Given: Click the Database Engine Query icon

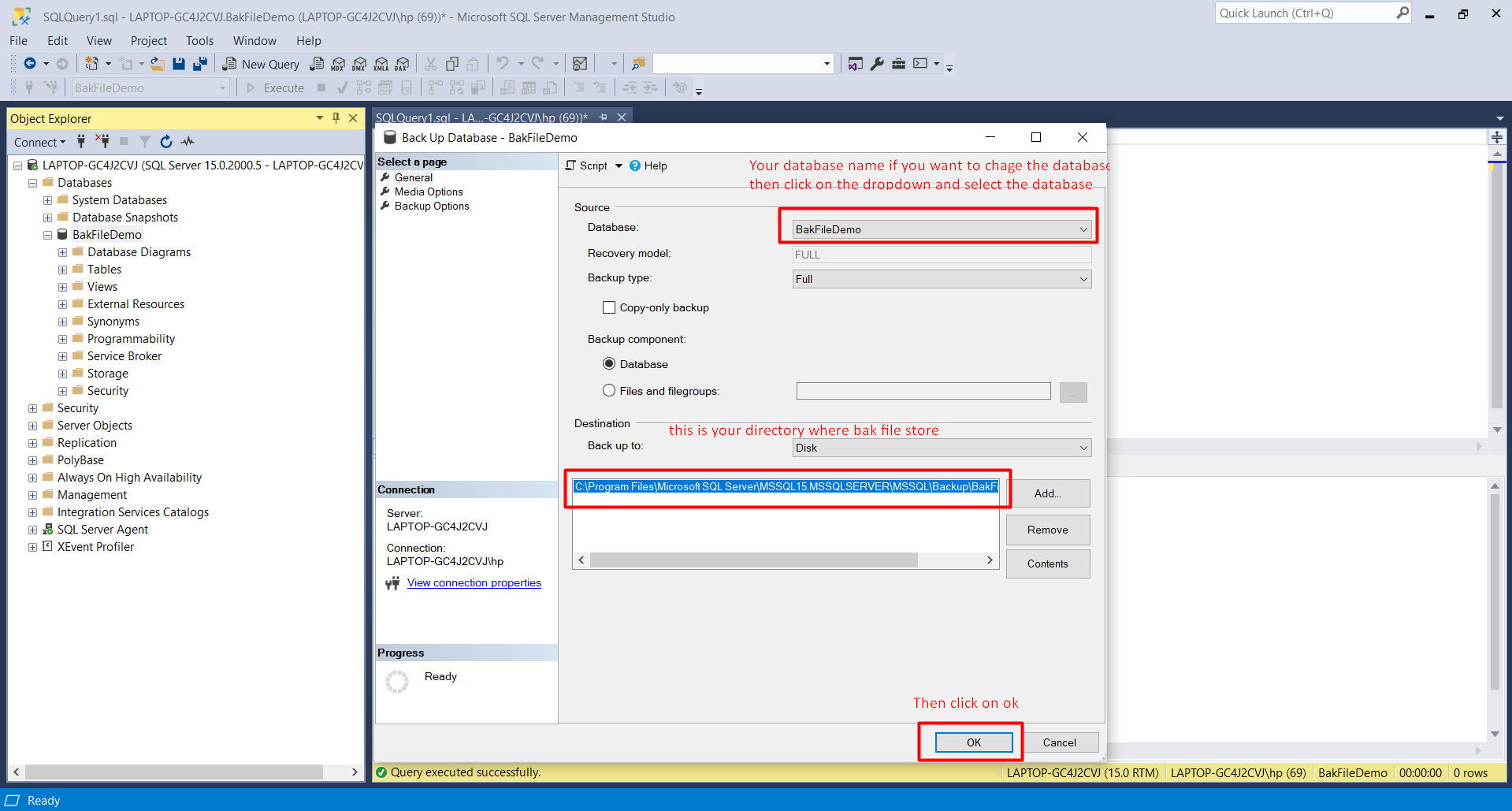Looking at the screenshot, I should (x=317, y=64).
